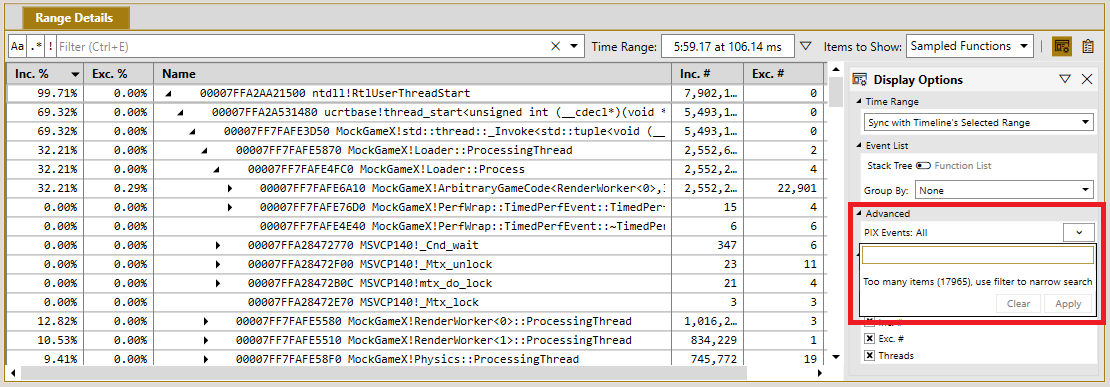This screenshot has width=1110, height=387.
Task: Toggle match case (Aa) filter option
Action: click(x=17, y=47)
